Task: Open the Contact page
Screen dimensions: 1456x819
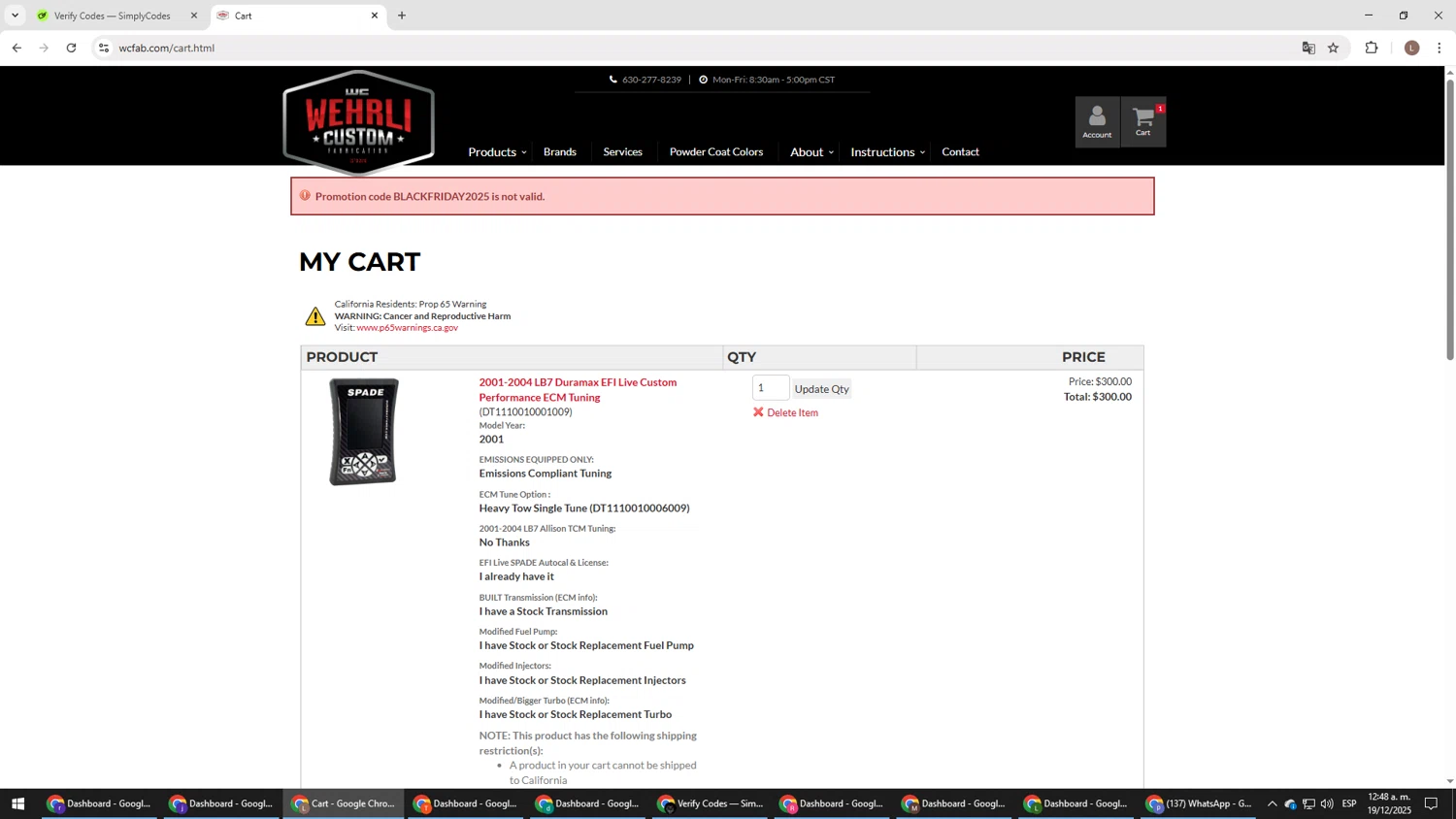Action: 960,152
